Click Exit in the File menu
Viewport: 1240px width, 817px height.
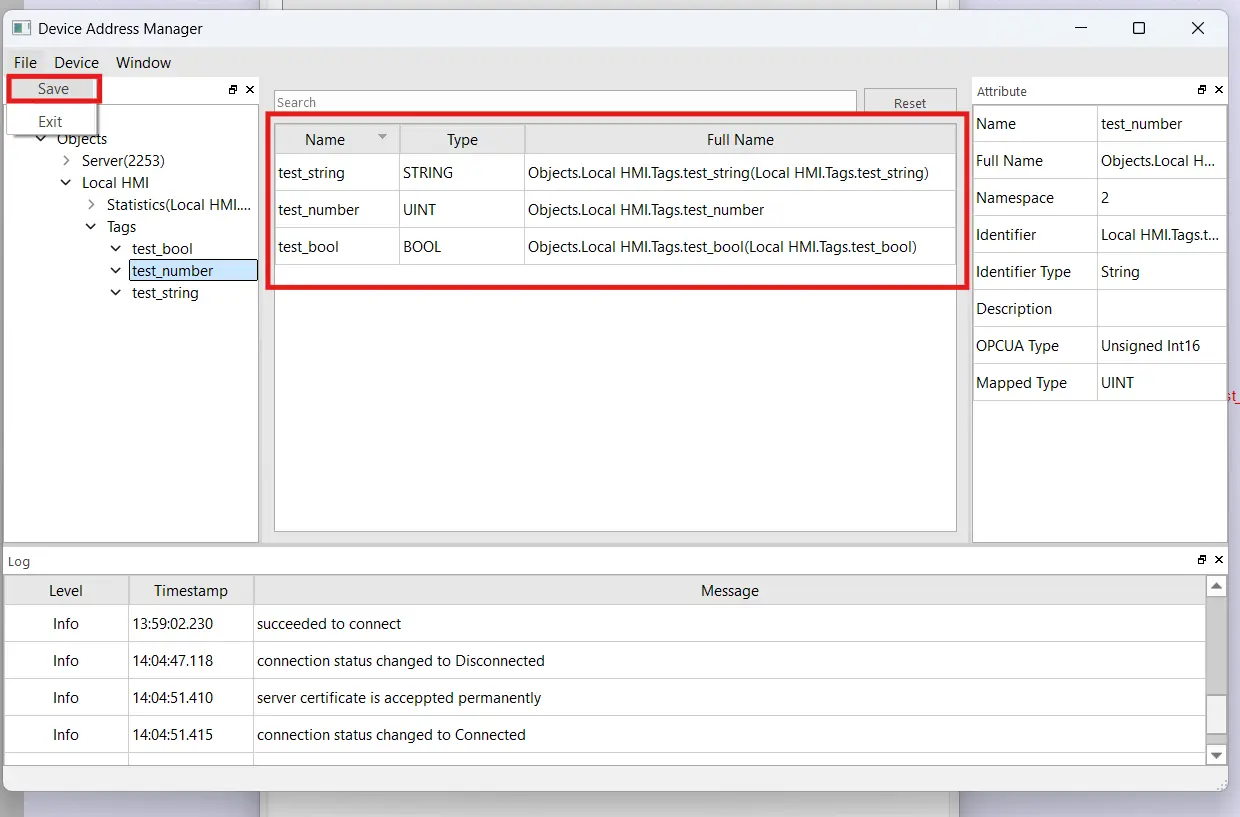50,121
